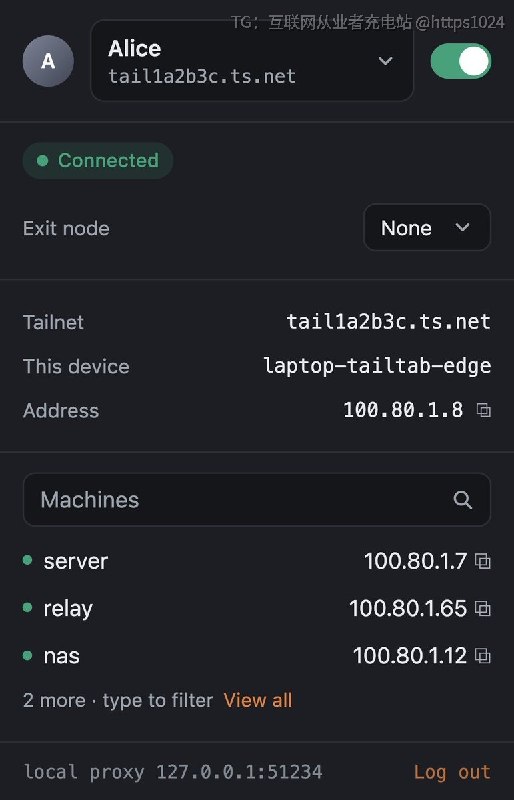Click the 100.80.1.12 address text

click(410, 655)
